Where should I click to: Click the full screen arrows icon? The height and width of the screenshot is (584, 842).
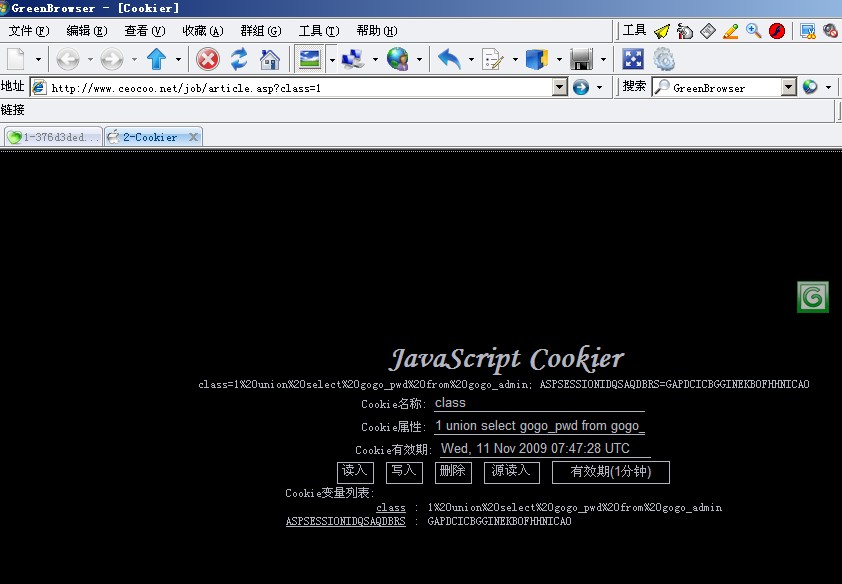click(633, 59)
